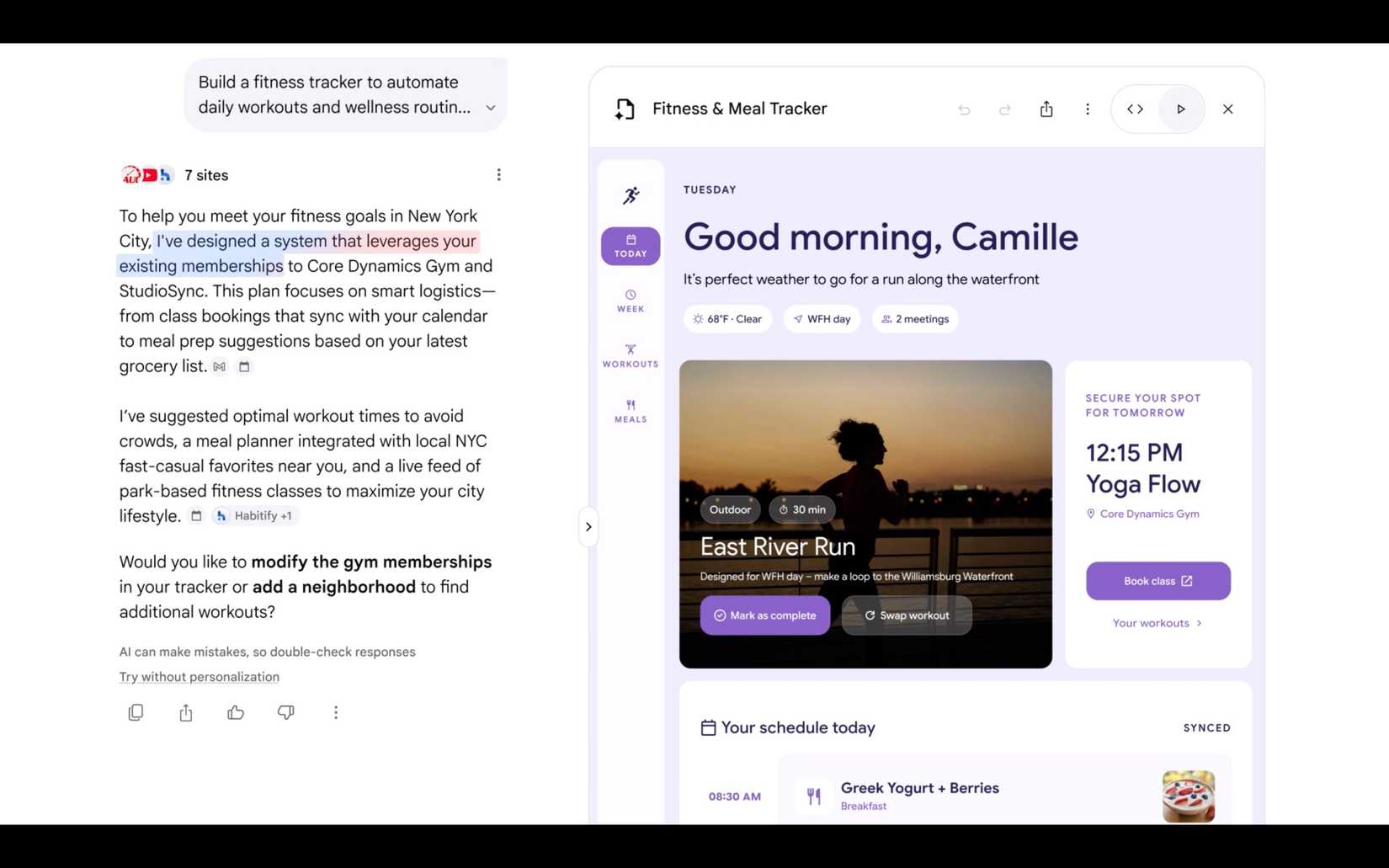The height and width of the screenshot is (868, 1389).
Task: Open the Habitify +1 source chip
Action: tap(255, 516)
